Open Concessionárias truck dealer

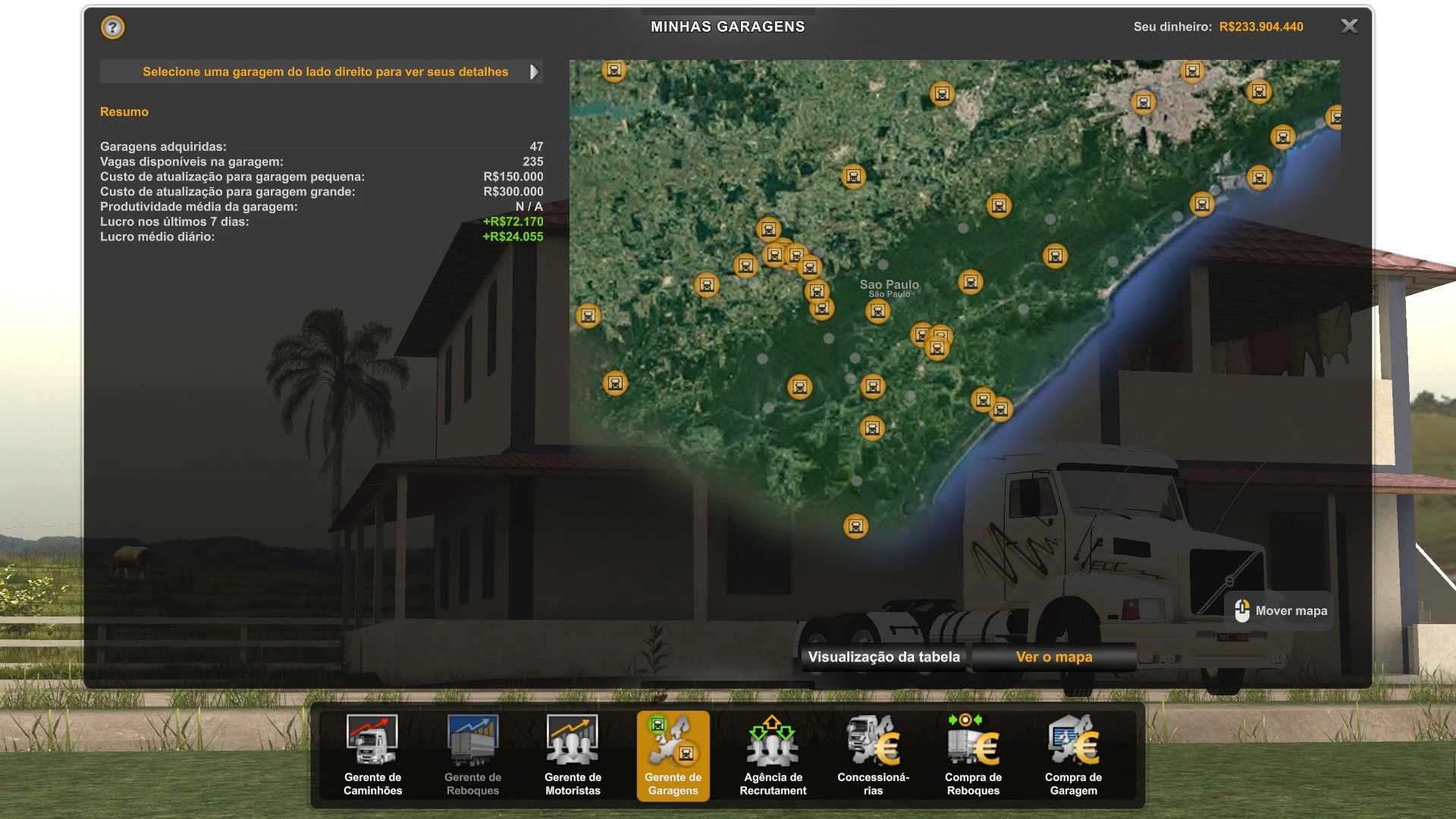(873, 755)
